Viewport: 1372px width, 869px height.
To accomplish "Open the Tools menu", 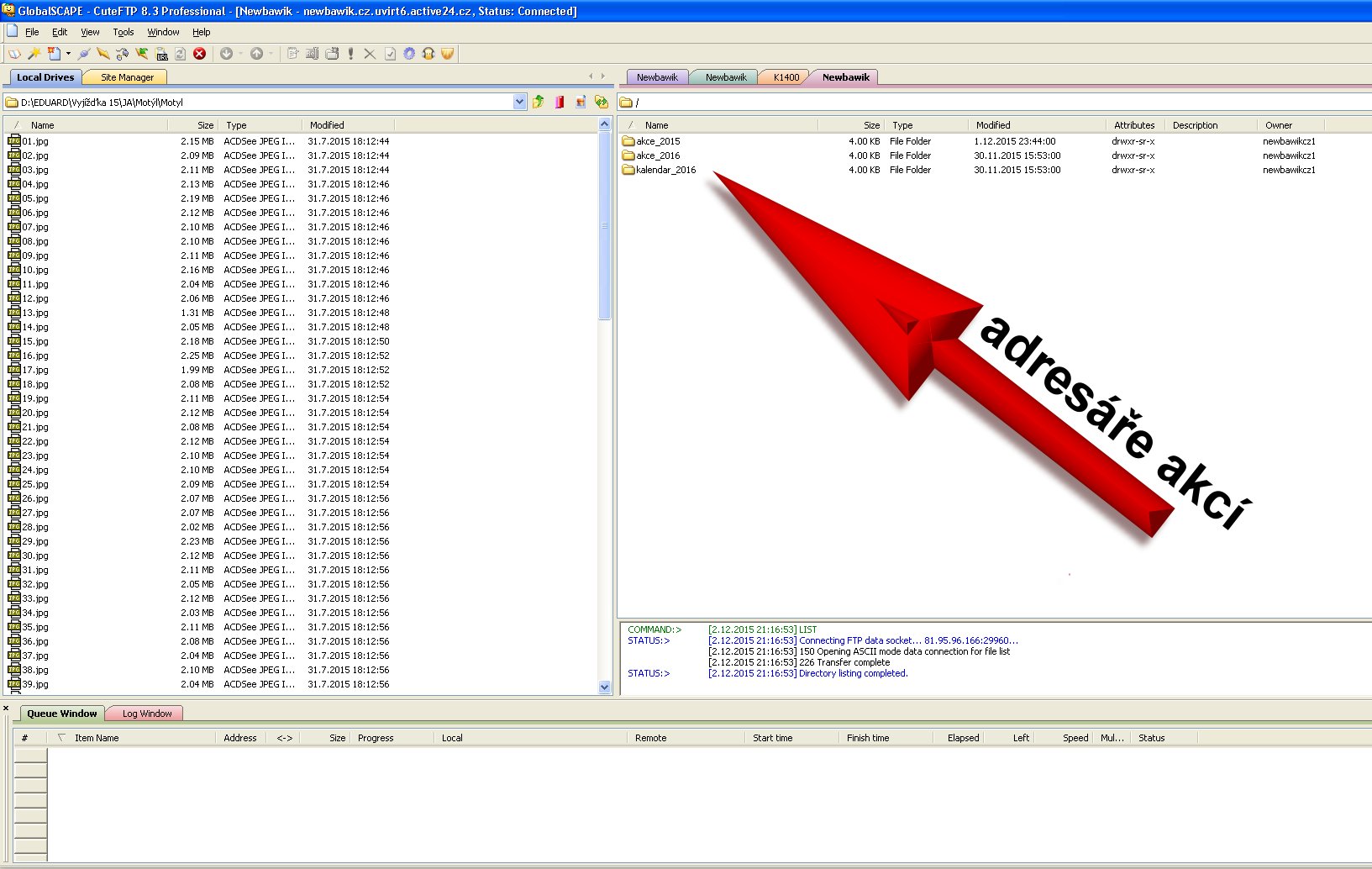I will [124, 32].
